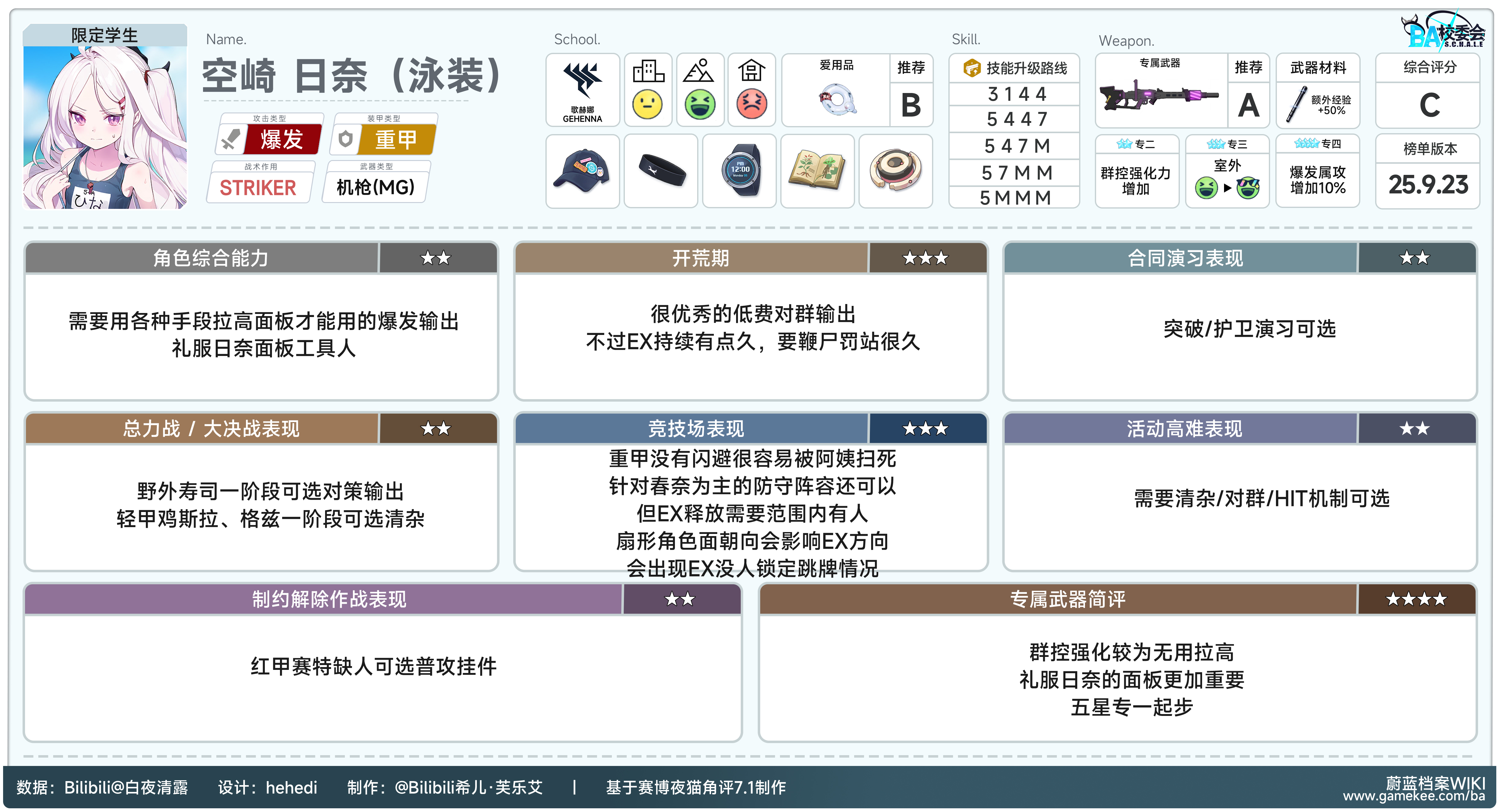Click the Hina swimsuit character portrait
1500x812 pixels.
click(x=105, y=127)
